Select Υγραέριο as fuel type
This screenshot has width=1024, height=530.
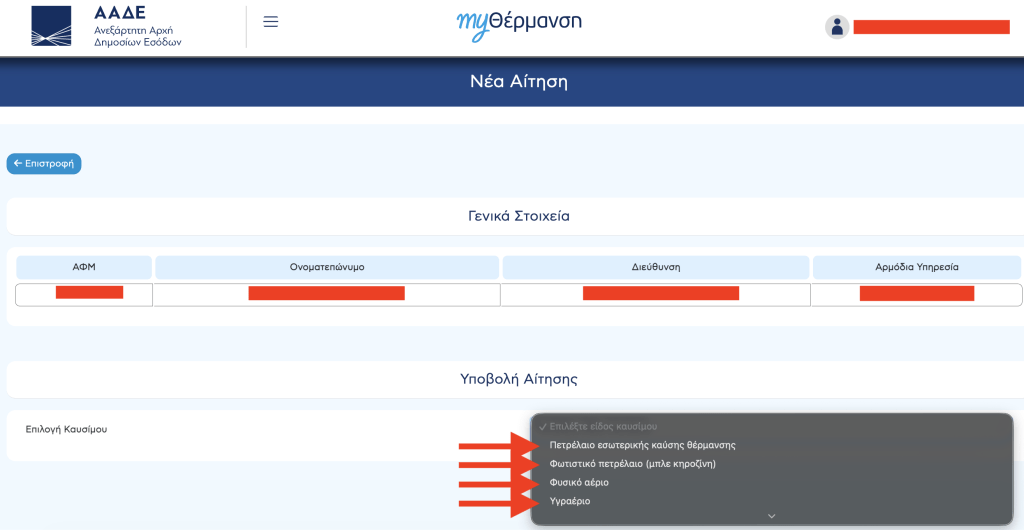(x=570, y=501)
